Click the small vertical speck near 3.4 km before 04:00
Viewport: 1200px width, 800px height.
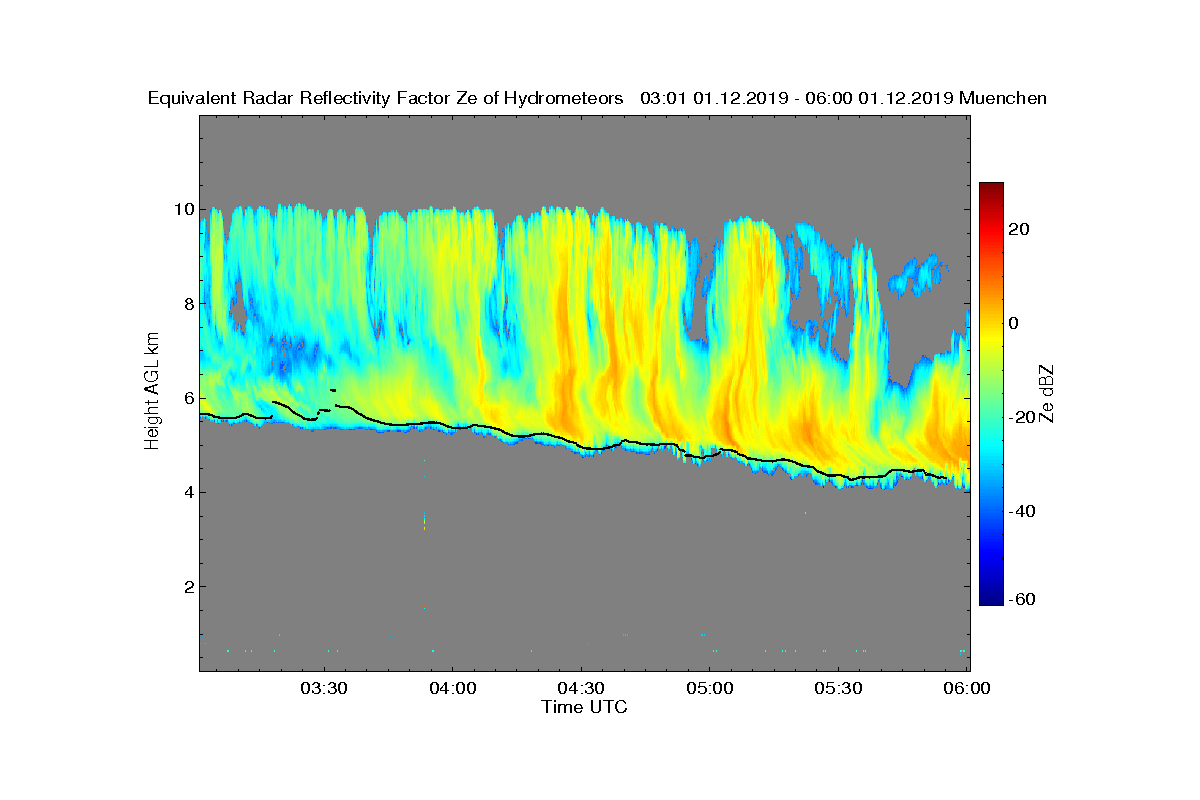point(424,520)
